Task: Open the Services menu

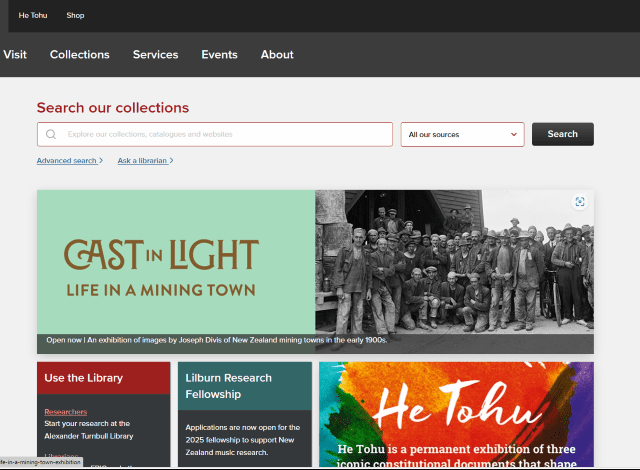Action: click(x=156, y=54)
